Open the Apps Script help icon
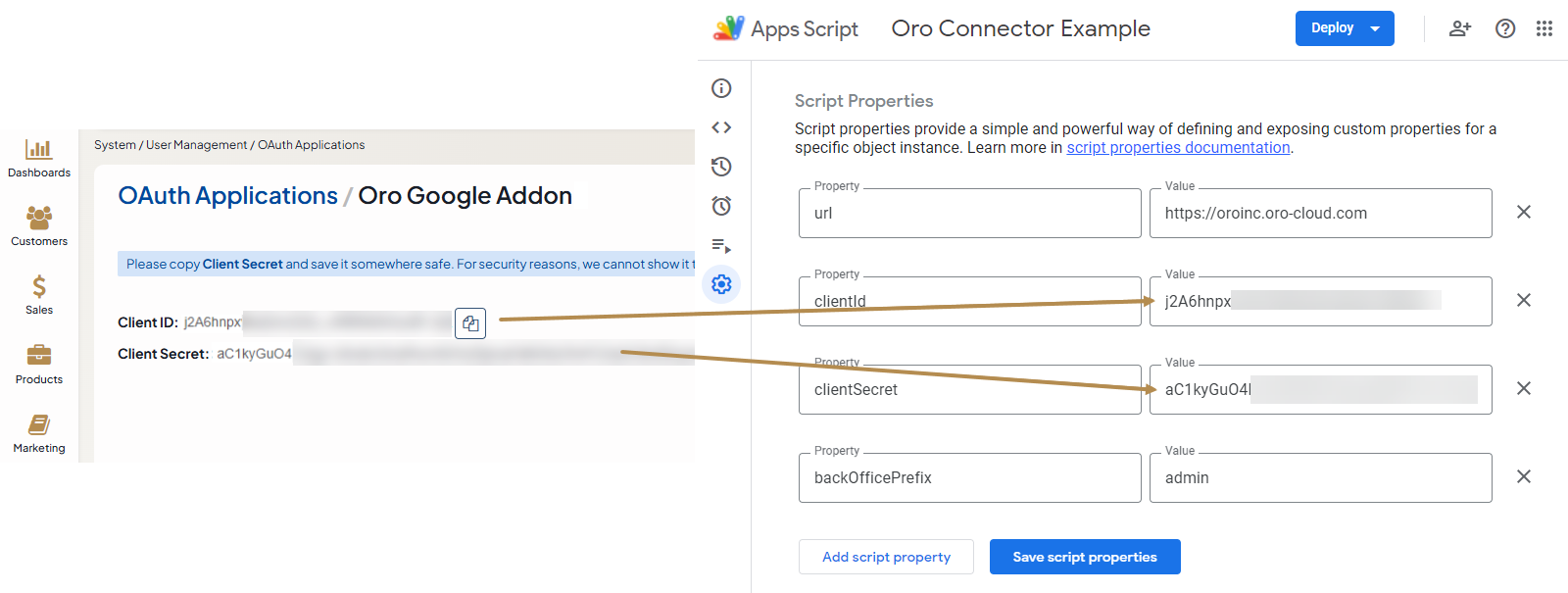Screen dimensions: 1568x593 click(x=1505, y=28)
